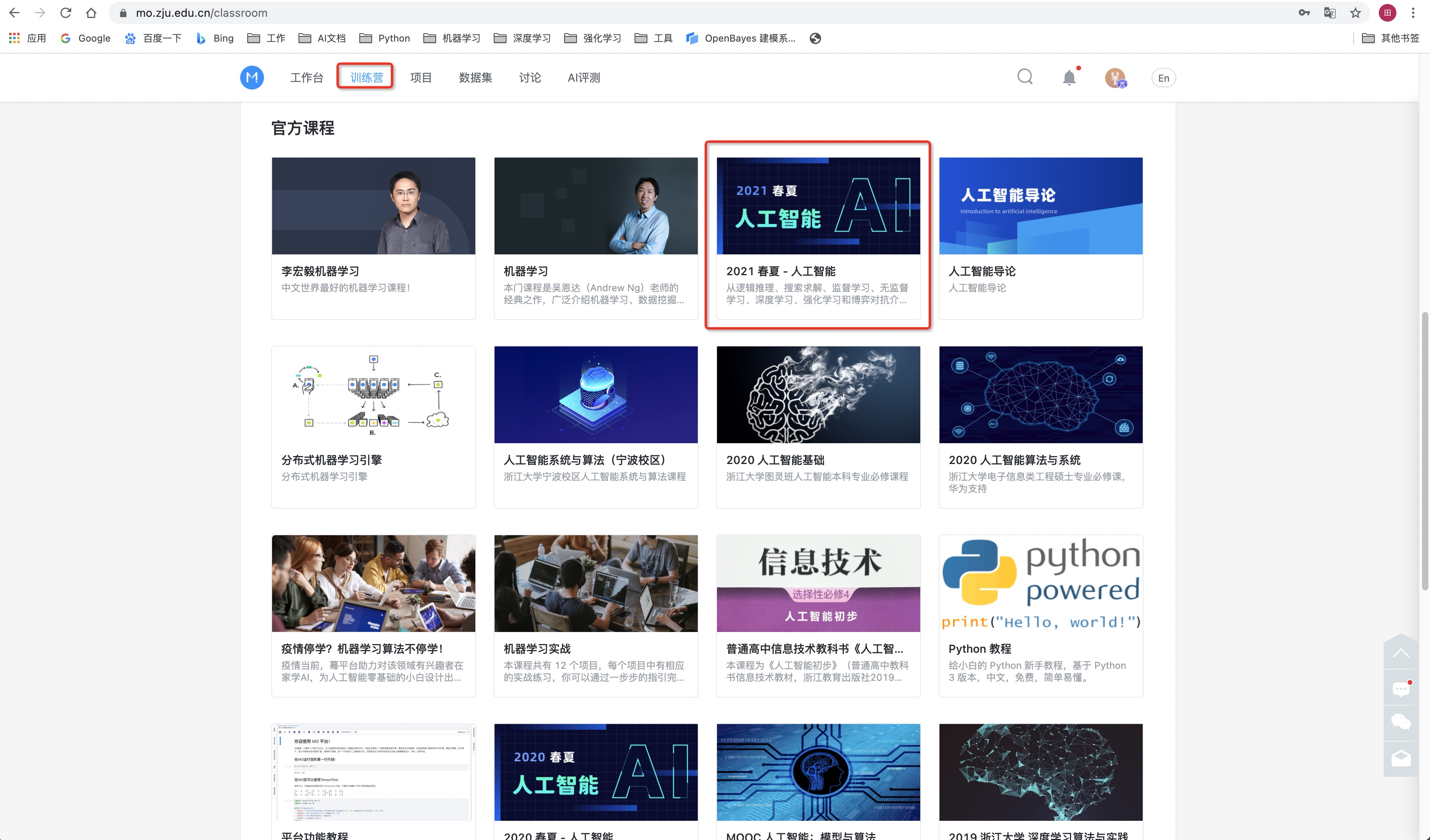
Task: Switch to the 讨论 tab
Action: point(529,78)
